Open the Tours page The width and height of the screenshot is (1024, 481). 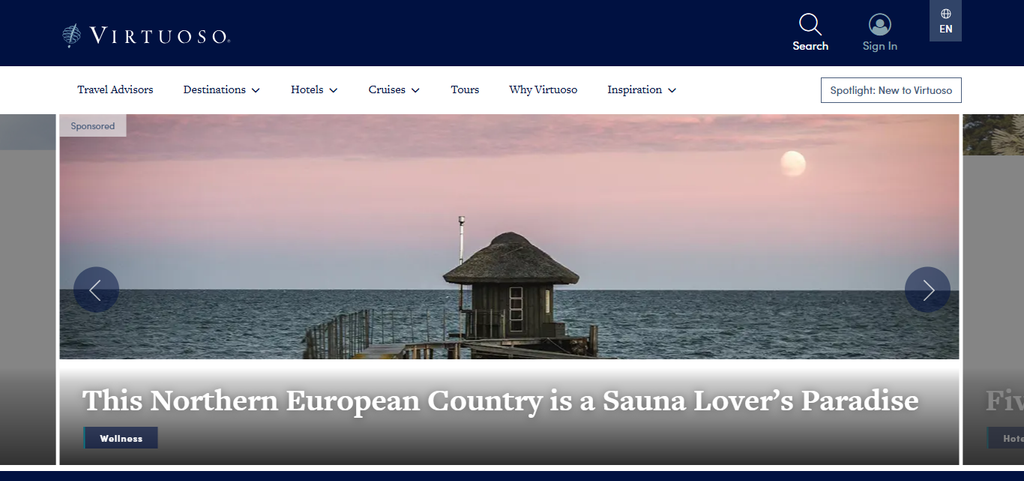[465, 90]
